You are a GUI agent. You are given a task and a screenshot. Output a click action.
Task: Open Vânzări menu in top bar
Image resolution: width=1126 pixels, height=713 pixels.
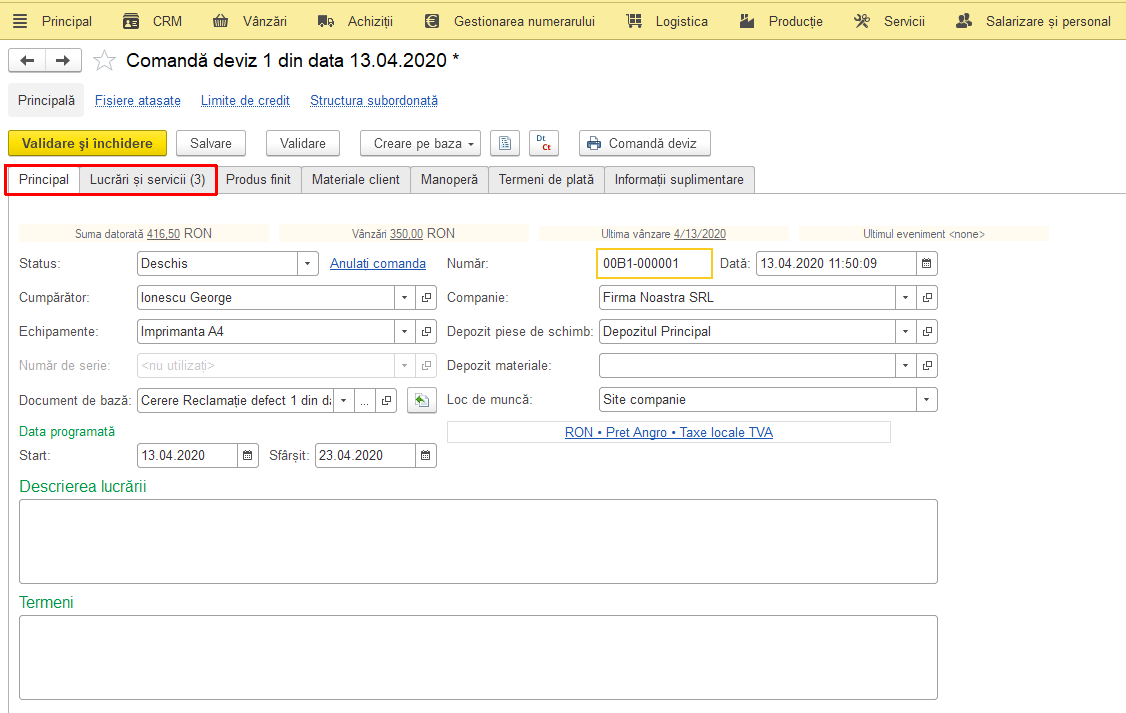click(x=250, y=22)
